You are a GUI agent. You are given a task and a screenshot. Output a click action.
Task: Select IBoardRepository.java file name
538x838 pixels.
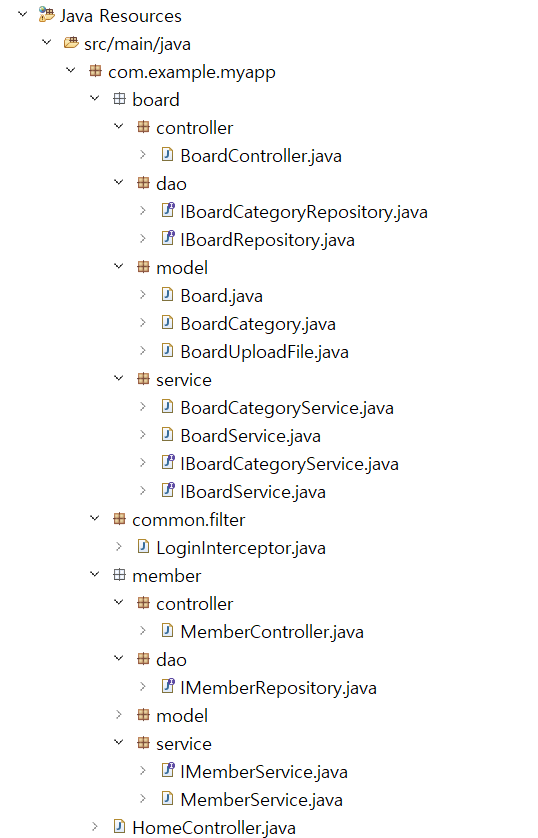267,240
